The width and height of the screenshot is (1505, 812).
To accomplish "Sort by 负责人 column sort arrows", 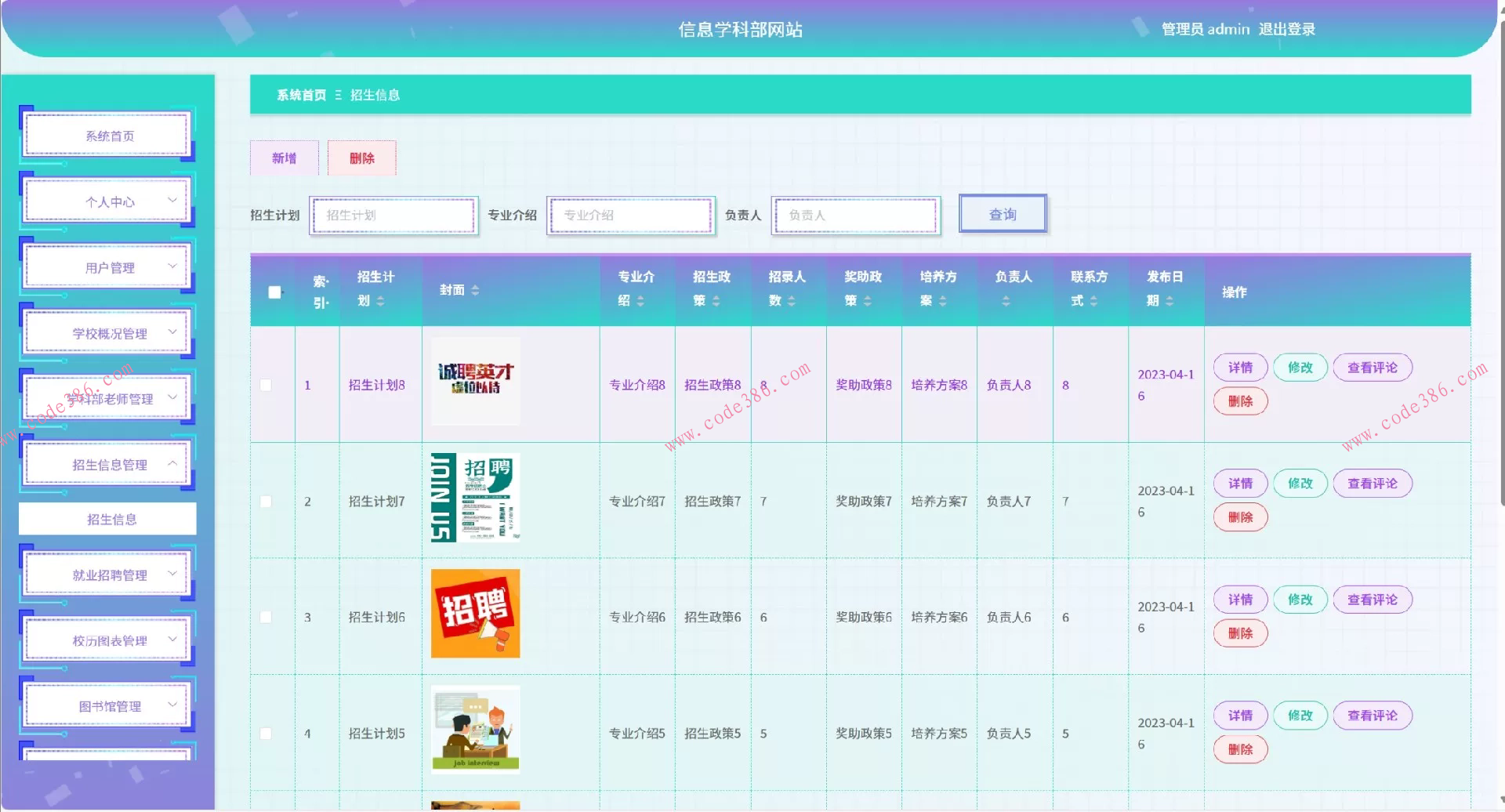I will click(1006, 301).
